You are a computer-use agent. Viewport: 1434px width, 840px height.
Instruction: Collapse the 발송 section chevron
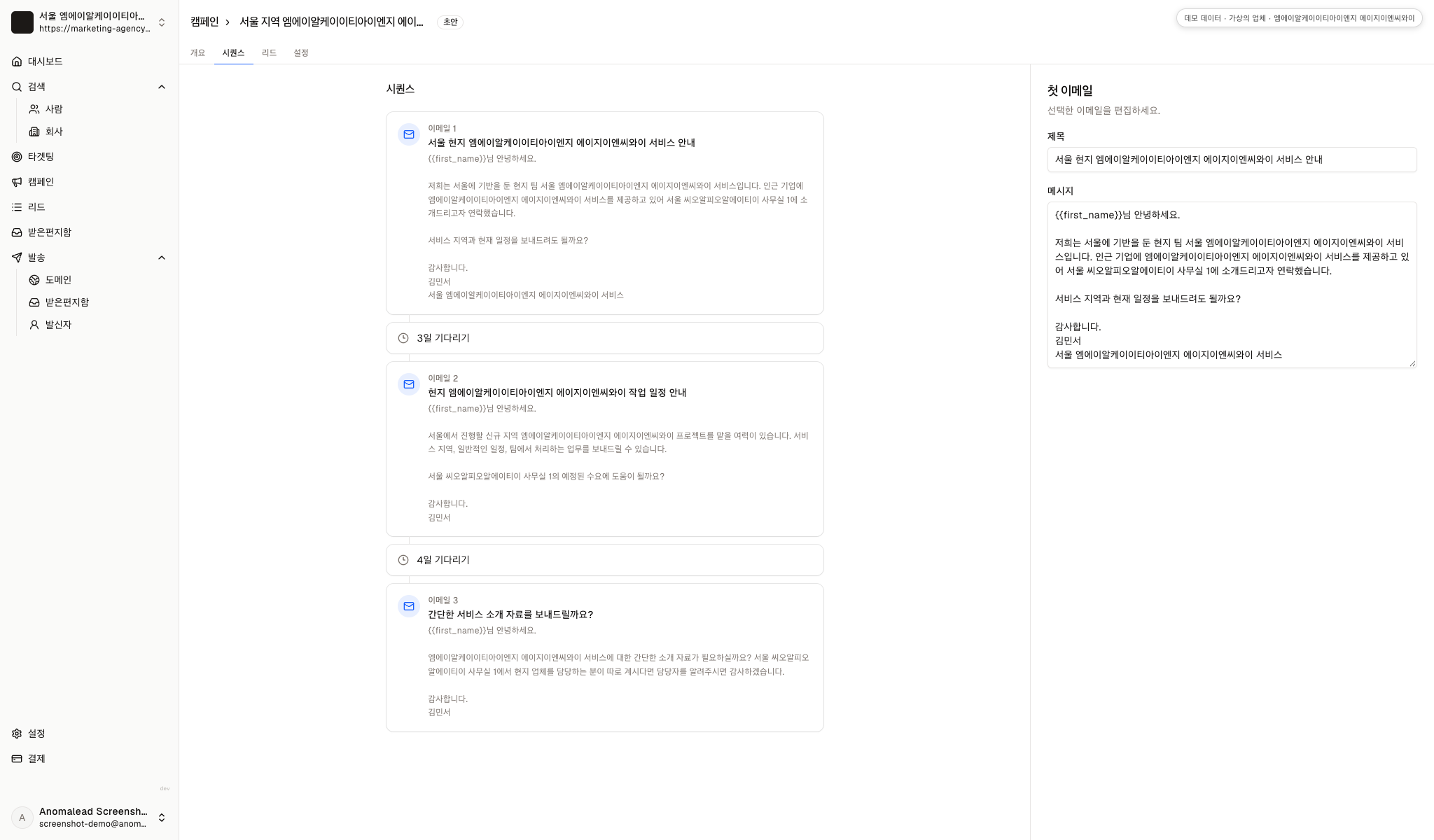click(x=162, y=258)
